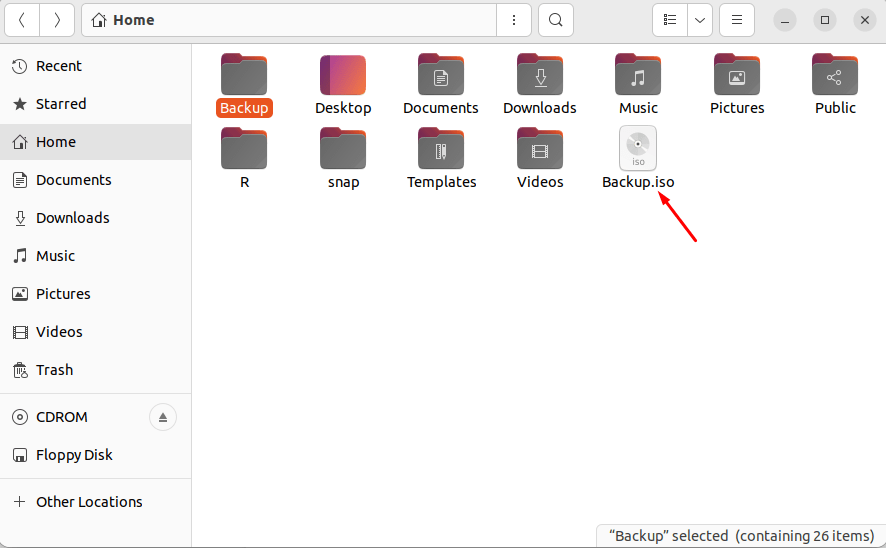Select the Documents folder in file grid
The height and width of the screenshot is (548, 886).
[x=441, y=75]
